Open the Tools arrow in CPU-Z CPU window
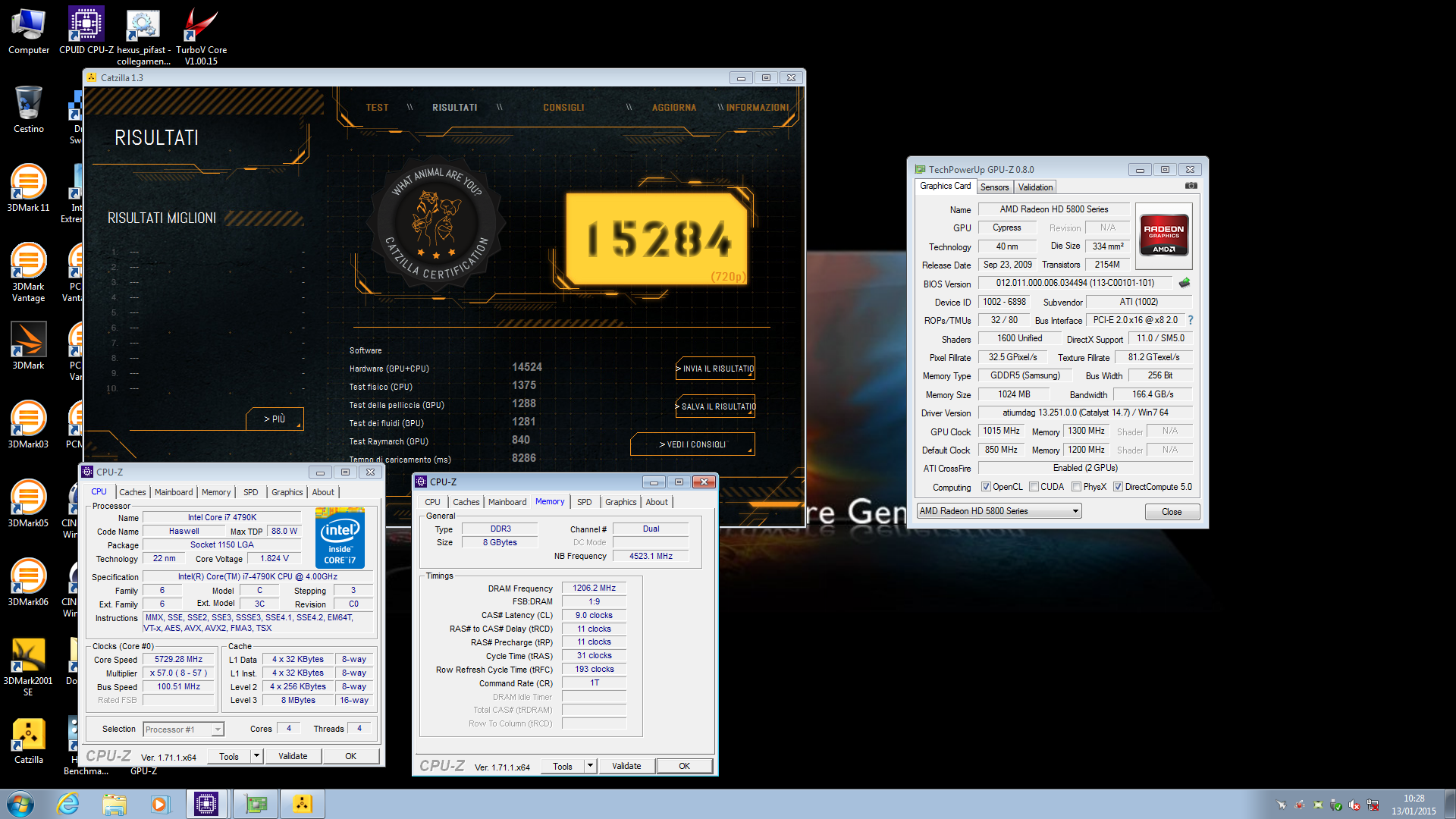The image size is (1456, 819). coord(256,756)
